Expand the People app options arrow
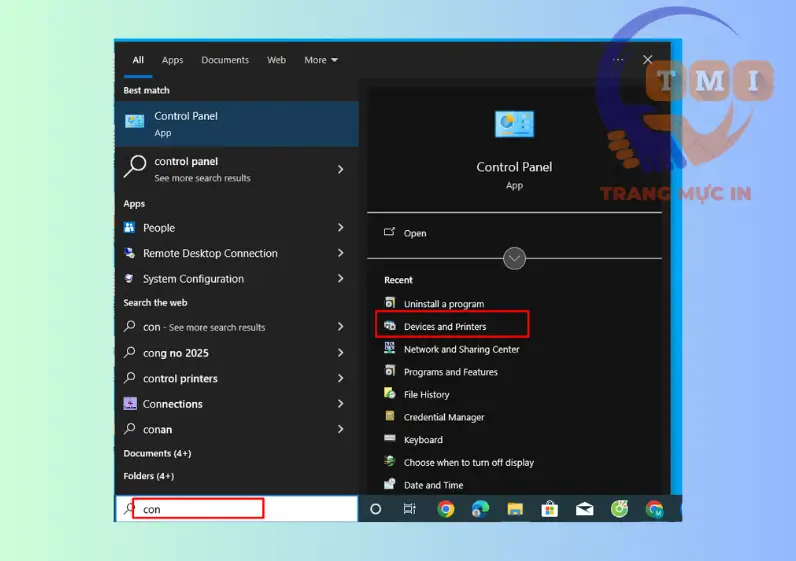The width and height of the screenshot is (796, 561). click(341, 228)
